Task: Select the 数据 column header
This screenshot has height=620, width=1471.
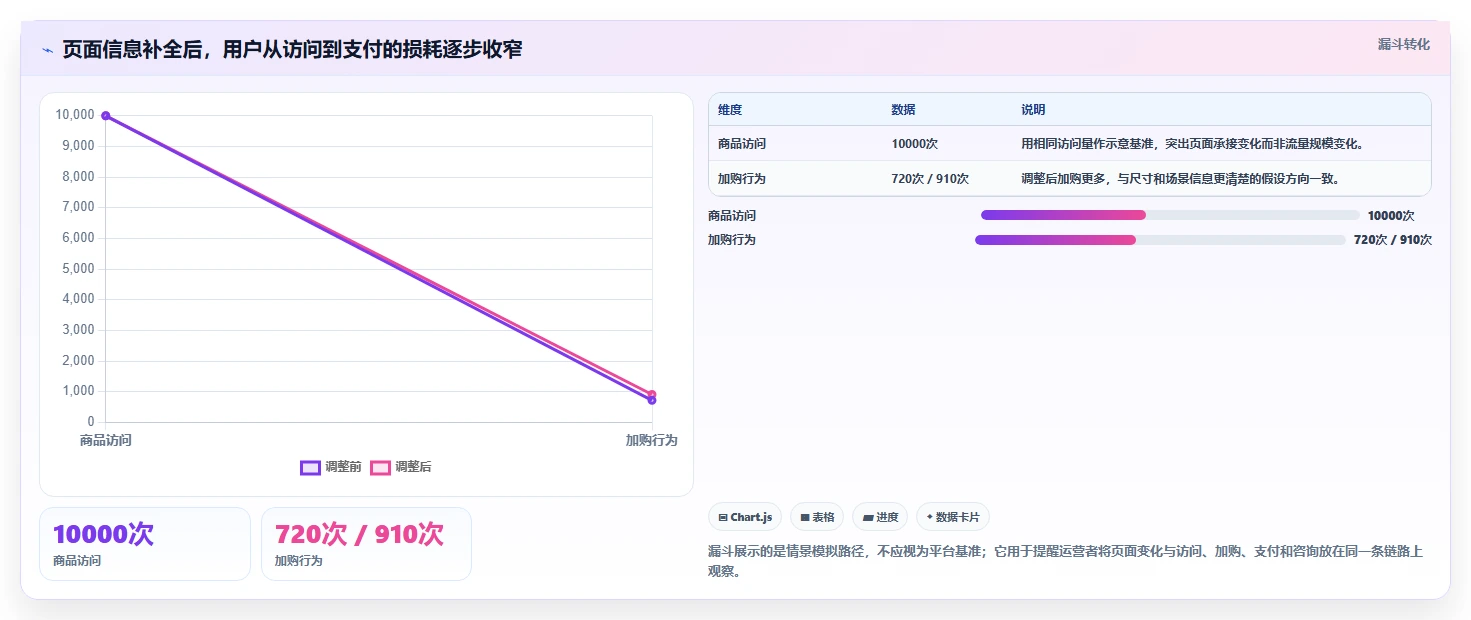Action: pyautogui.click(x=903, y=110)
